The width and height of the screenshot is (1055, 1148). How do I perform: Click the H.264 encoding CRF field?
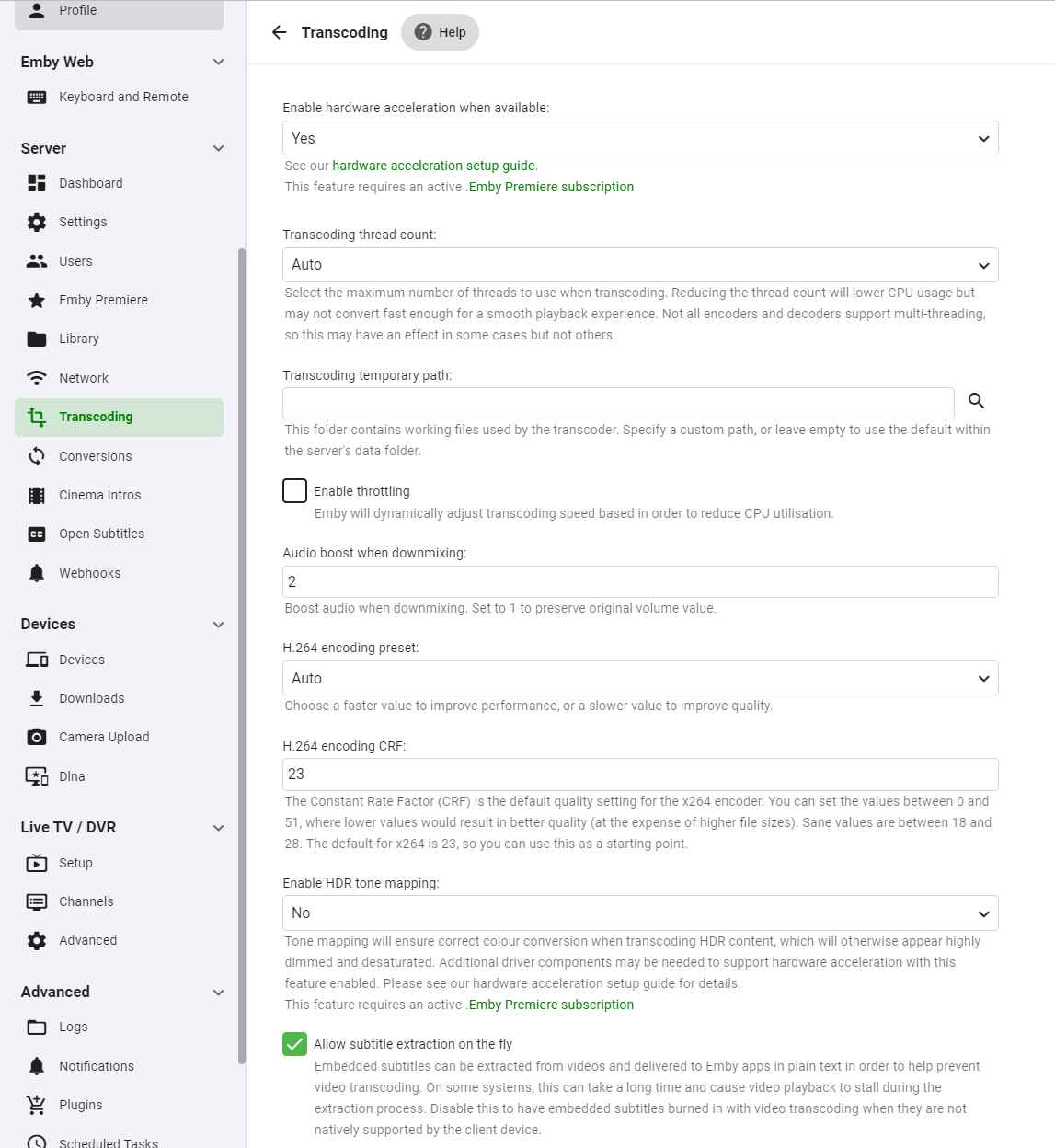(640, 775)
